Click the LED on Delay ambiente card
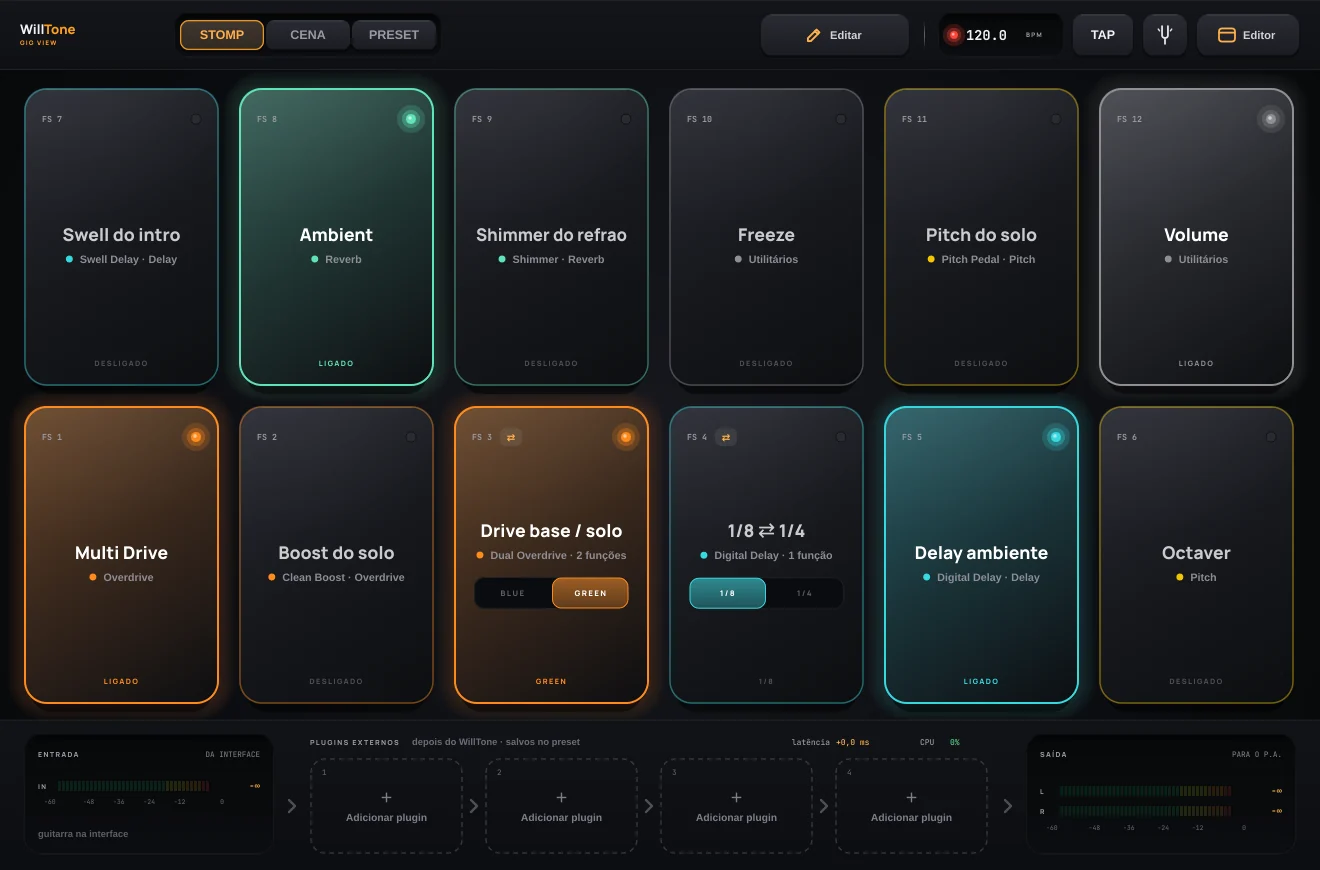 click(x=1055, y=437)
